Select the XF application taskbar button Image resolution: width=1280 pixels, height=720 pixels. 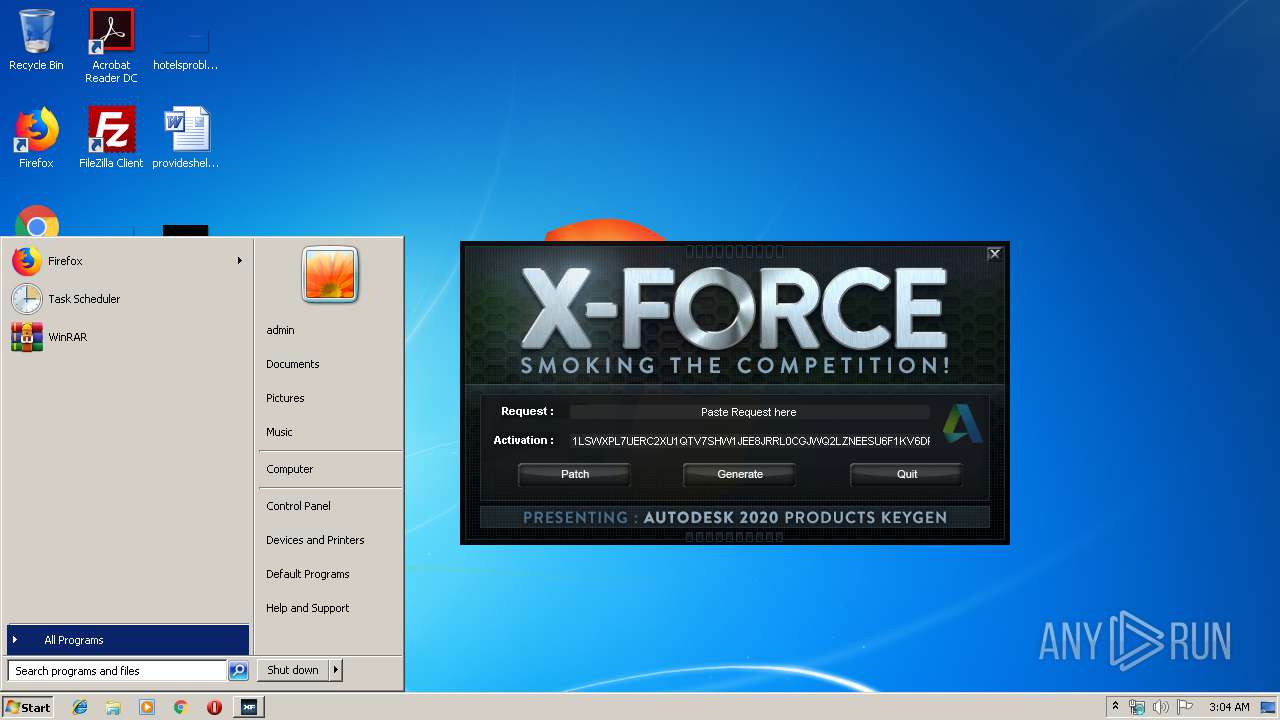tap(248, 707)
